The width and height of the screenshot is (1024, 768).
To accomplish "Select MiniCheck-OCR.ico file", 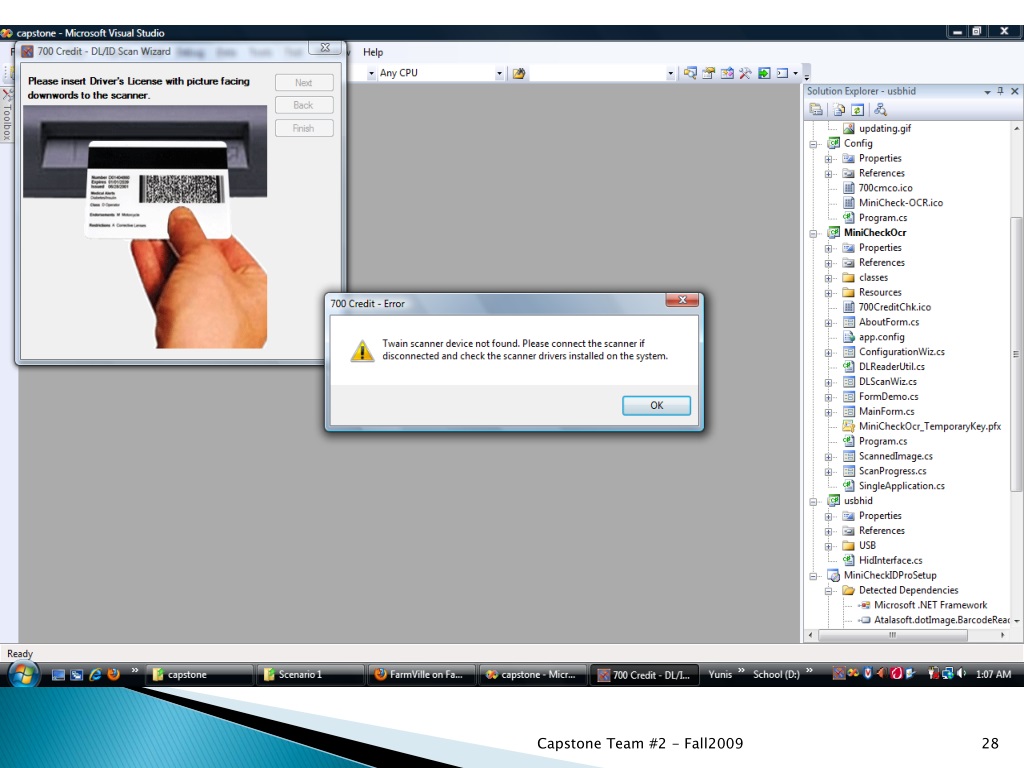I will 901,203.
